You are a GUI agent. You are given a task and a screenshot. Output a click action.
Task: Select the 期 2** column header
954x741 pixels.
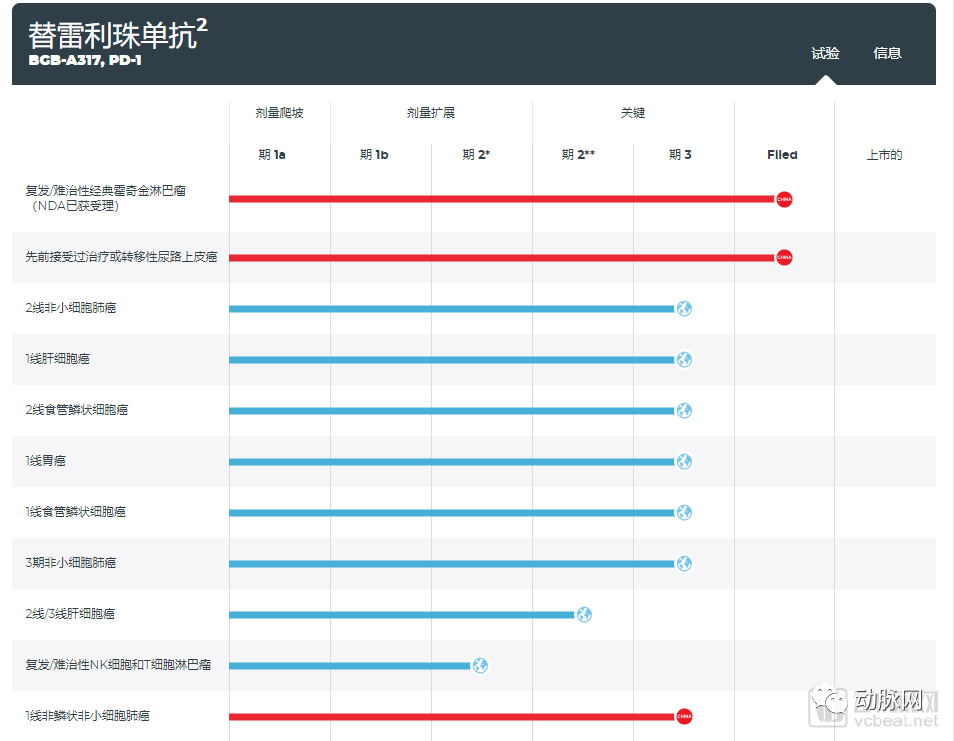click(578, 155)
